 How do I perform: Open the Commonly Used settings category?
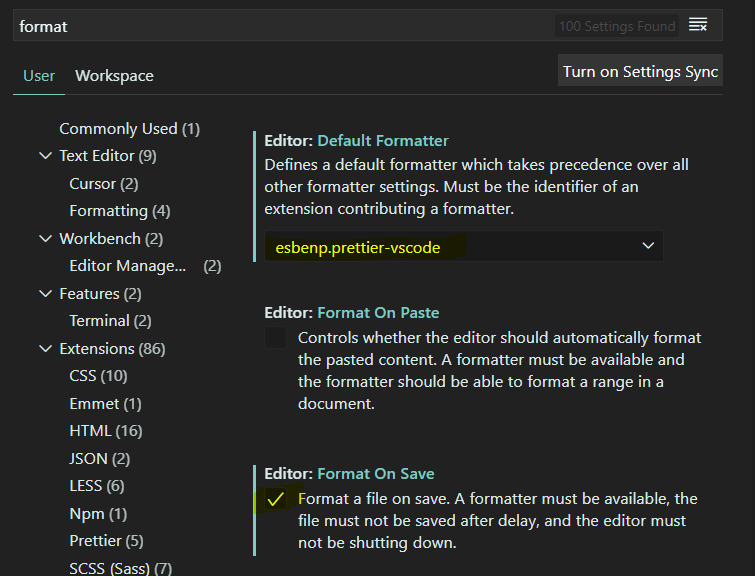[130, 129]
